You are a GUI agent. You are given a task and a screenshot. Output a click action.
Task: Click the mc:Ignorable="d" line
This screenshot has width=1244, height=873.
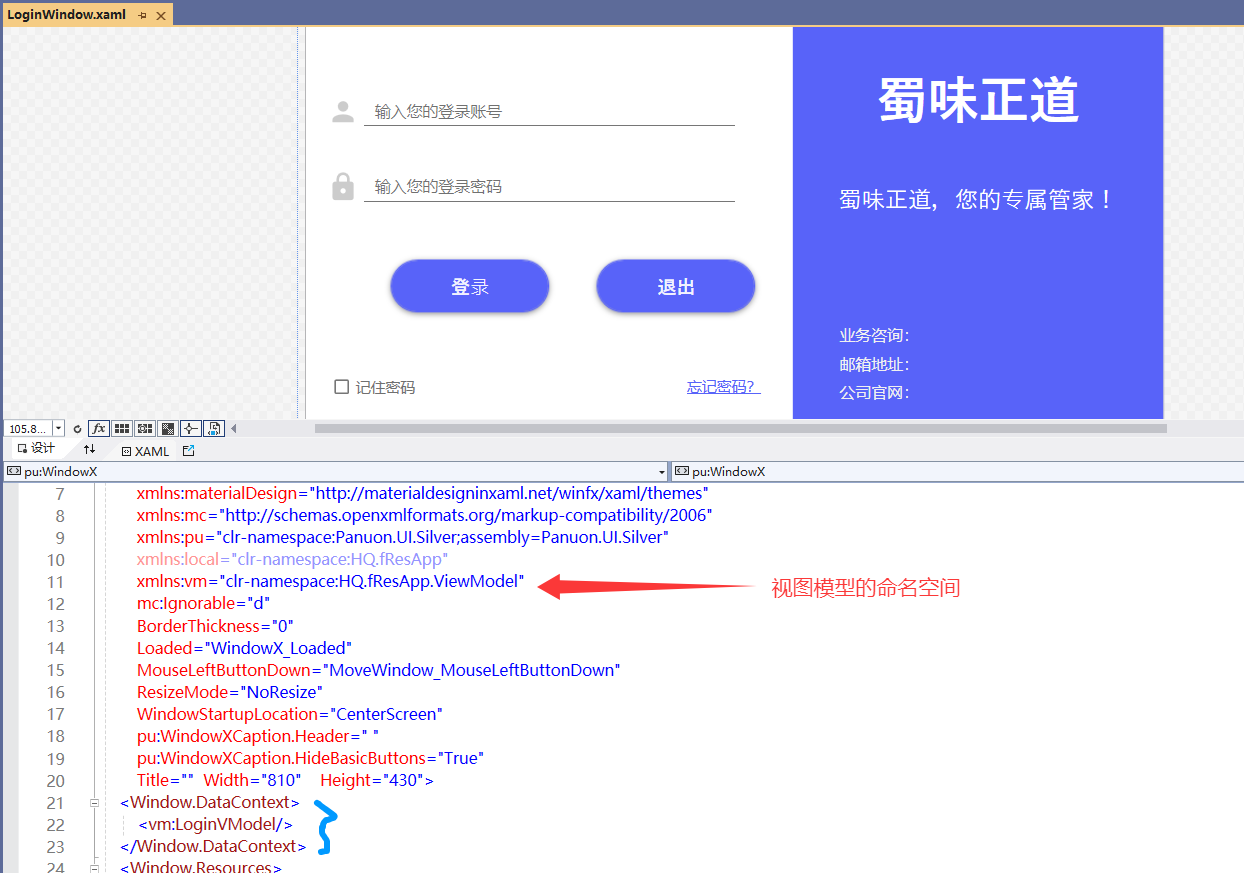(204, 604)
